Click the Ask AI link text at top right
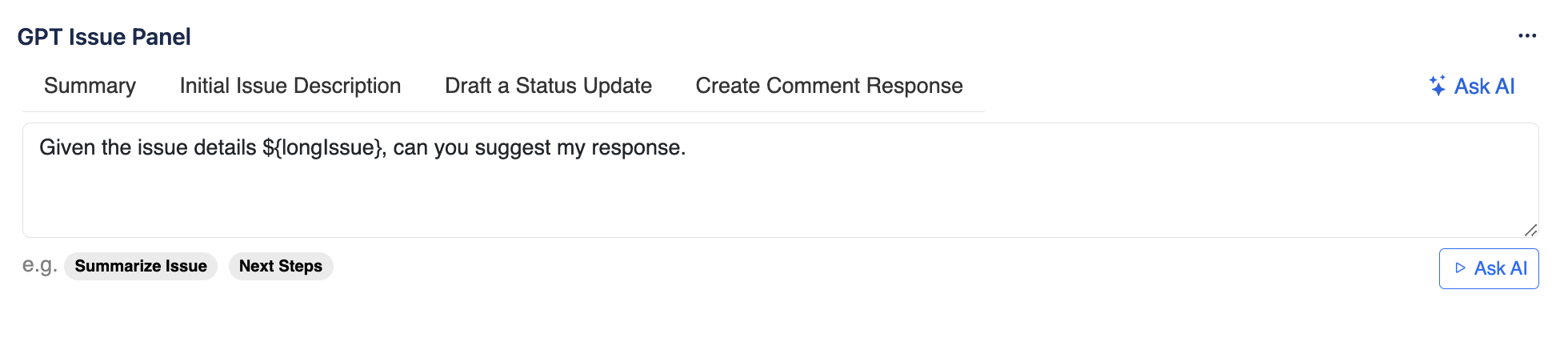The image size is (1568, 338). [x=1484, y=86]
